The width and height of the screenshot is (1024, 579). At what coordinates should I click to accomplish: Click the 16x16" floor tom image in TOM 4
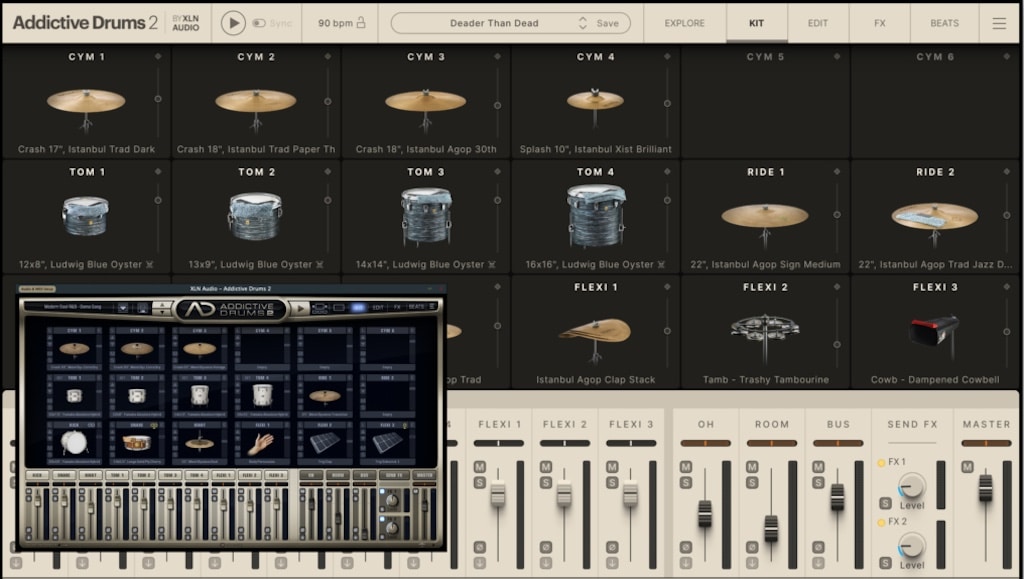click(x=596, y=215)
